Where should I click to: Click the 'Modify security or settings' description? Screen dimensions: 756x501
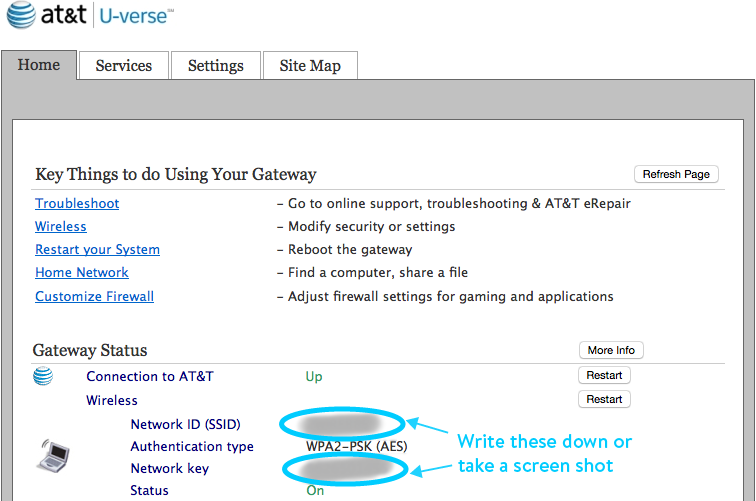click(372, 227)
